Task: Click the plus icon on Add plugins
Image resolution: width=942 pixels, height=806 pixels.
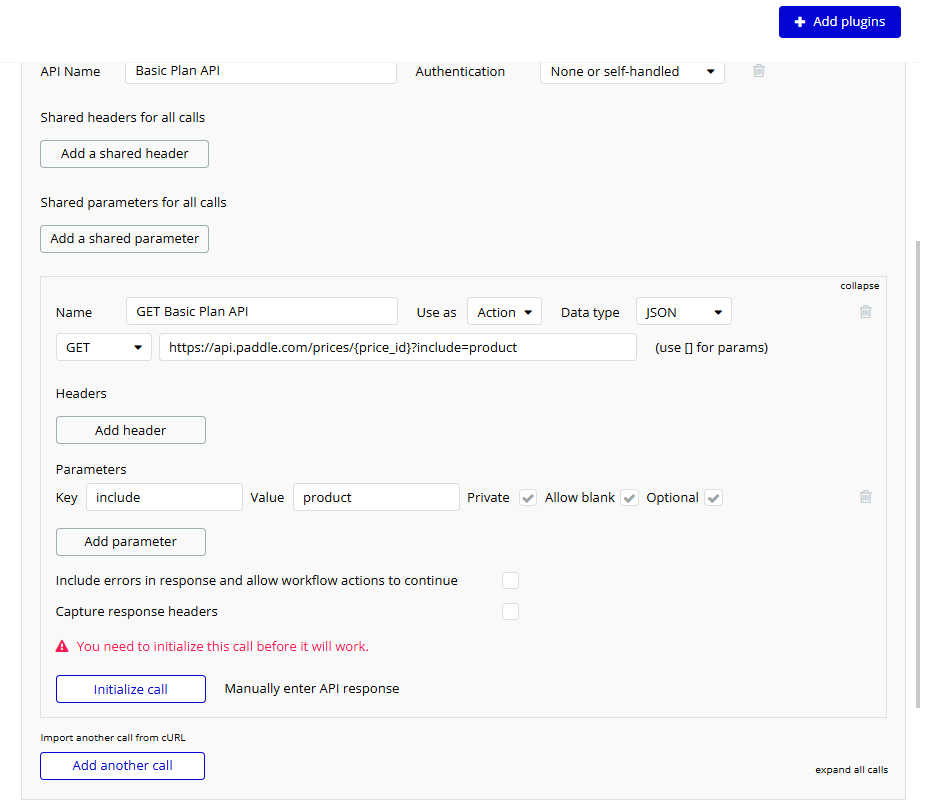Action: (x=800, y=21)
